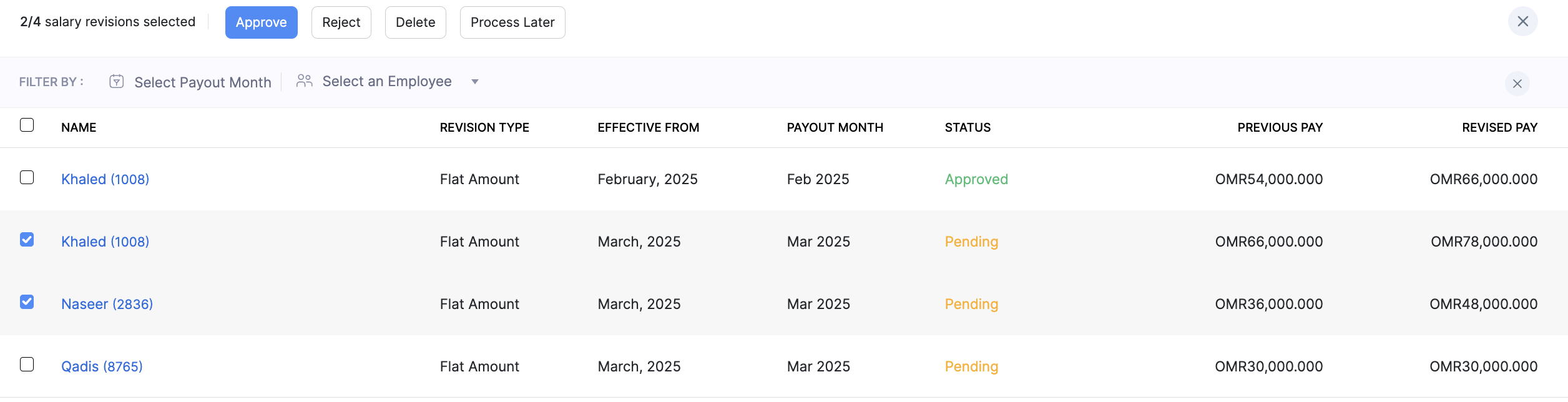Check the Khaled February 2025 row checkbox
This screenshot has height=402, width=1568.
click(27, 178)
